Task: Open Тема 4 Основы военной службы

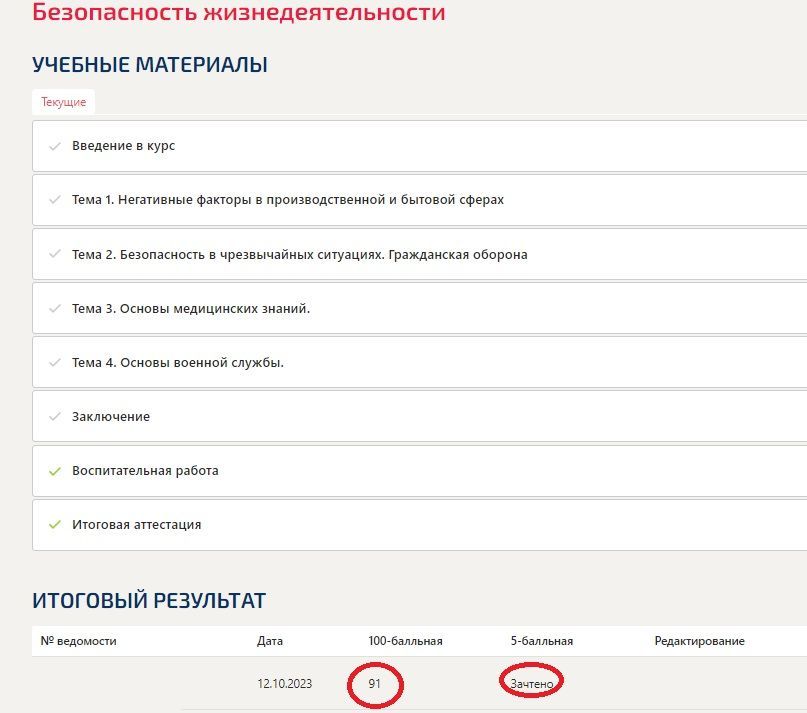Action: (x=419, y=362)
